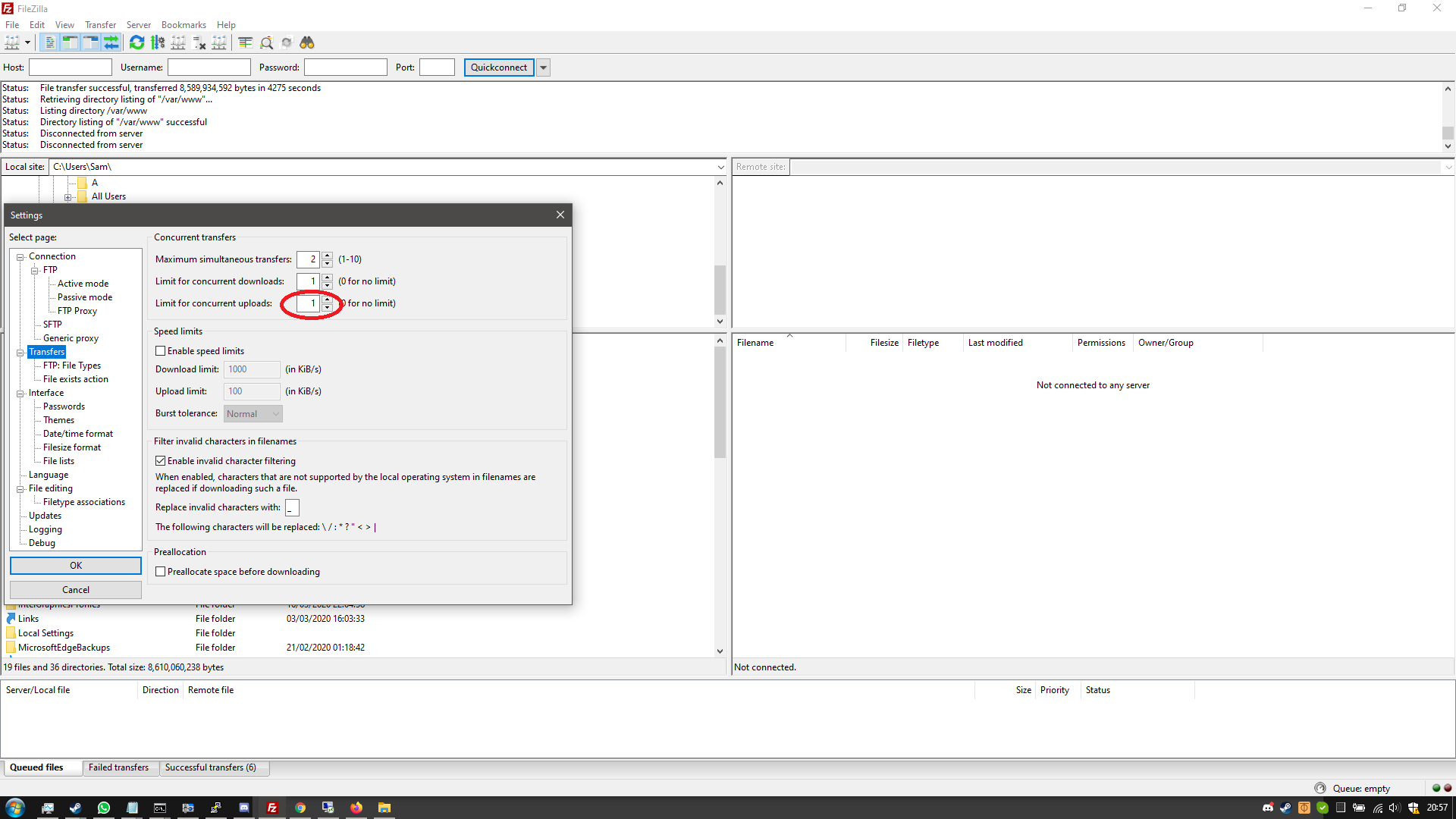Click the green-blue Refresh file lists icon

coord(137,43)
